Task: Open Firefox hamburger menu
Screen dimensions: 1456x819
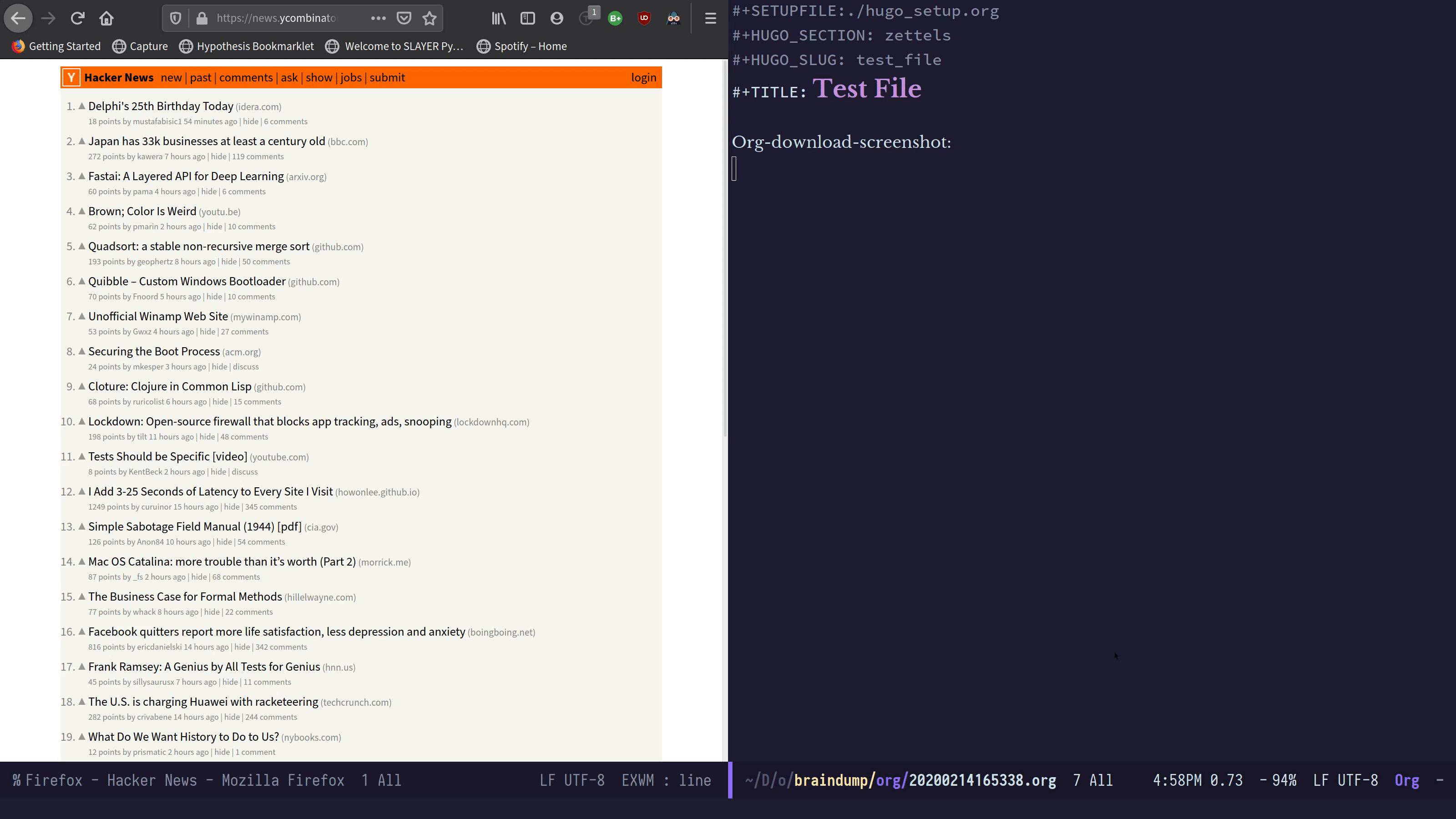Action: tap(710, 18)
